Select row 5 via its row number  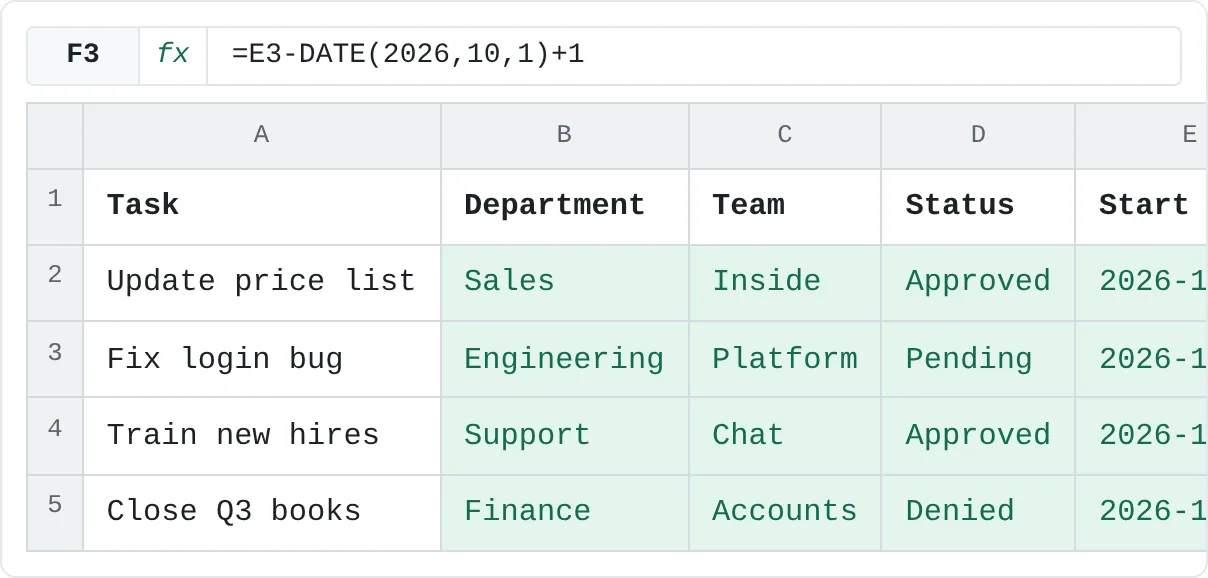pos(55,512)
